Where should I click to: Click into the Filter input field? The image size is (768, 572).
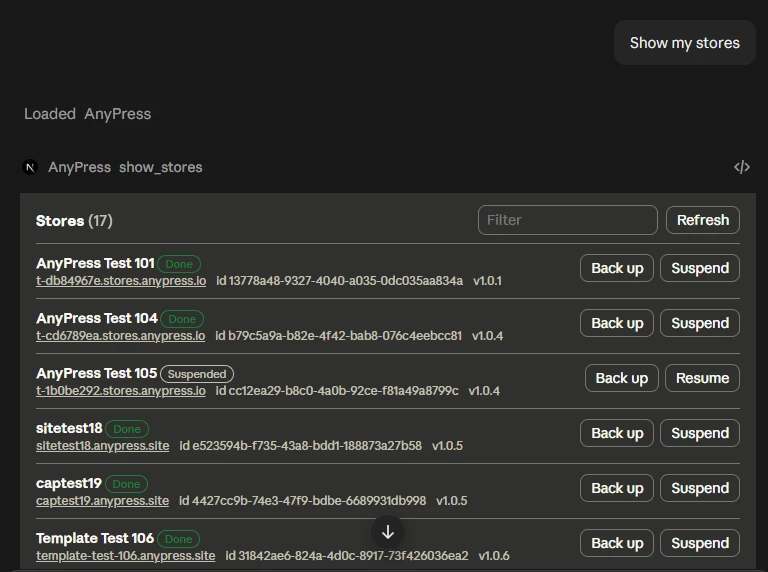coord(568,220)
